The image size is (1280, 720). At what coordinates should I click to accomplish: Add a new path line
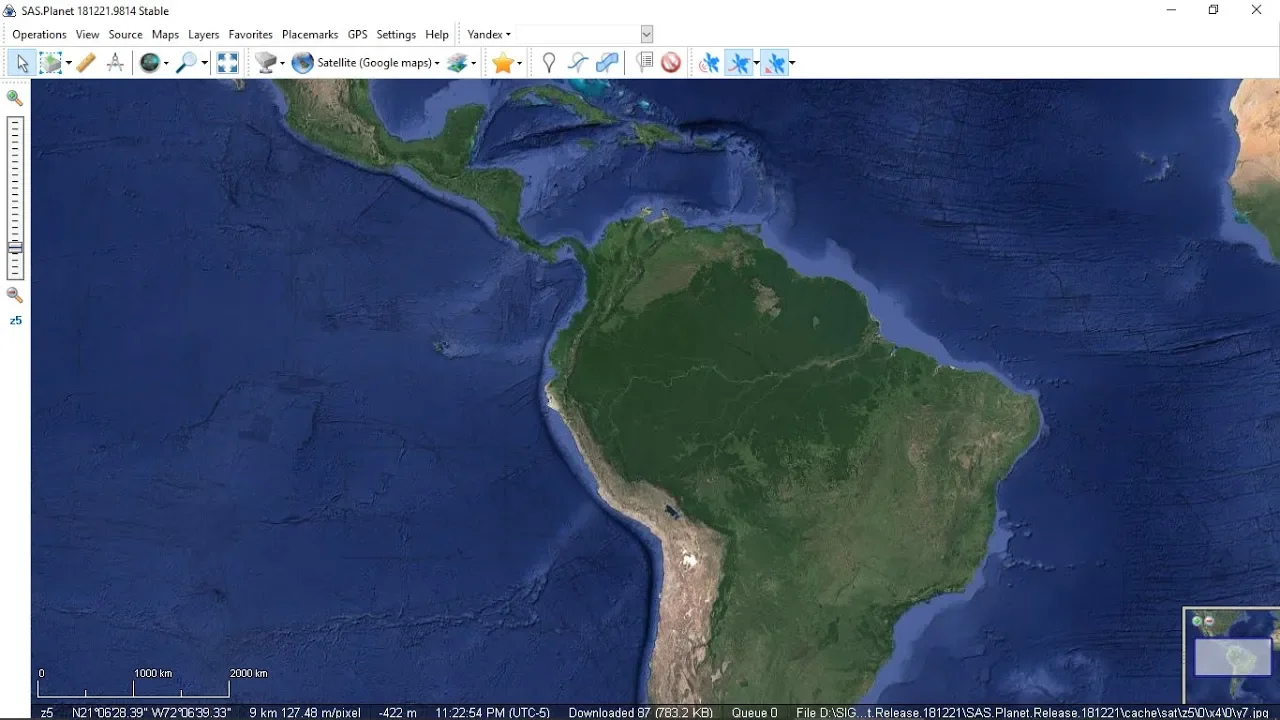coord(578,63)
